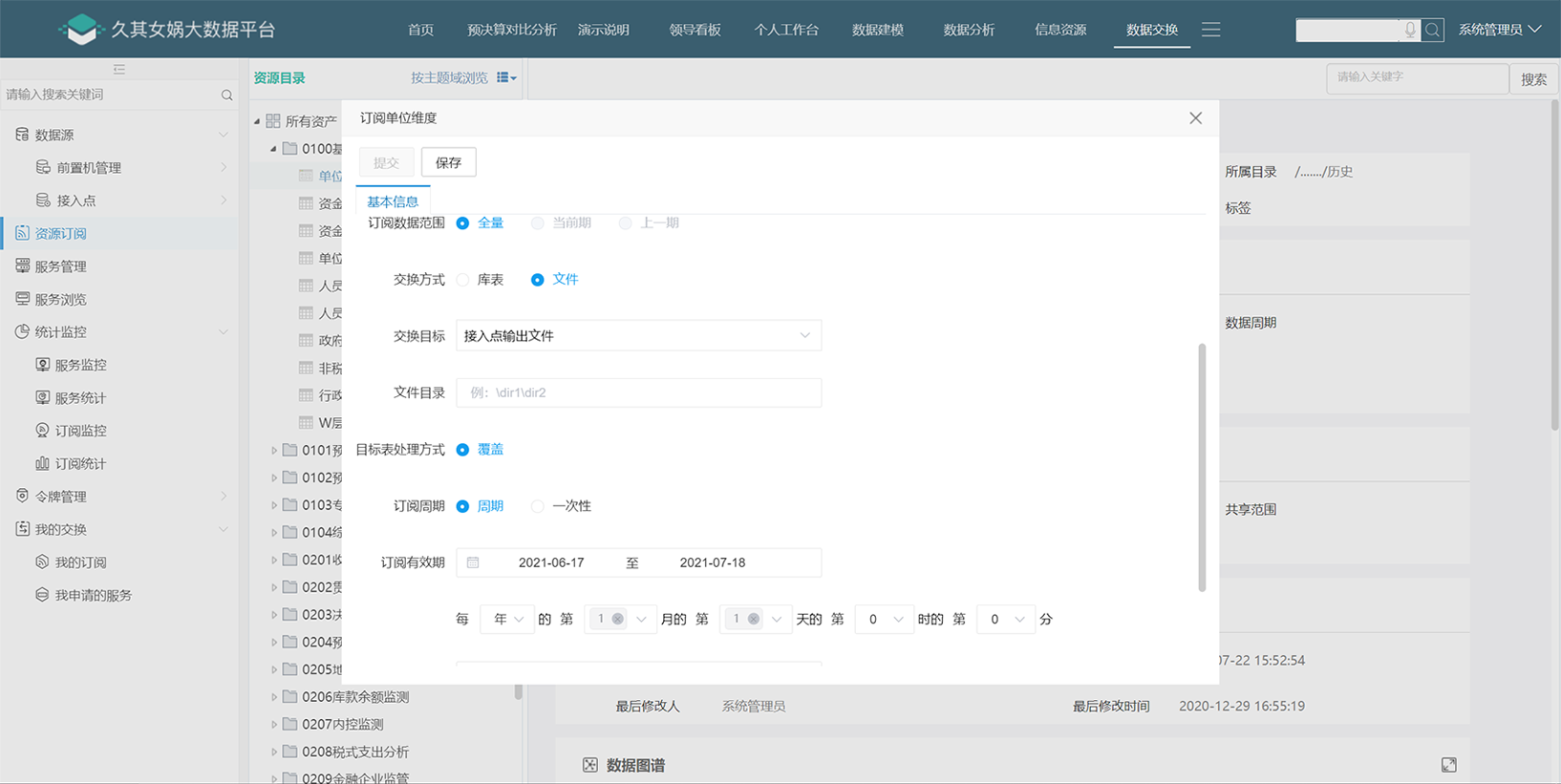
Task: Open 数据分析 in top navigation
Action: 969,30
